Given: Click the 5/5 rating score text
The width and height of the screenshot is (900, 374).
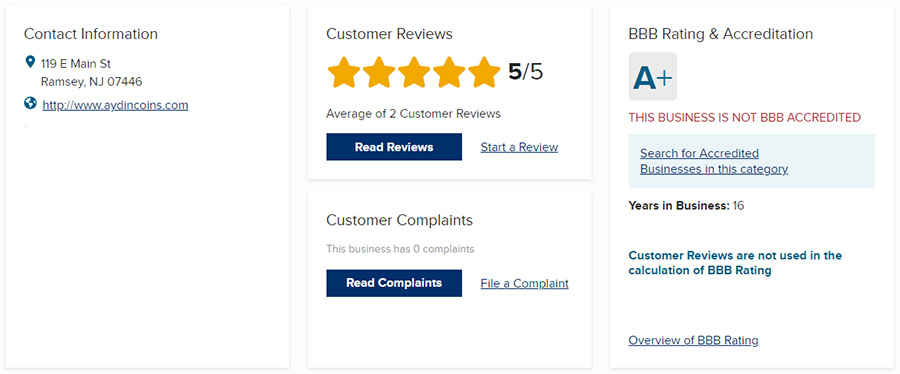Looking at the screenshot, I should point(525,72).
